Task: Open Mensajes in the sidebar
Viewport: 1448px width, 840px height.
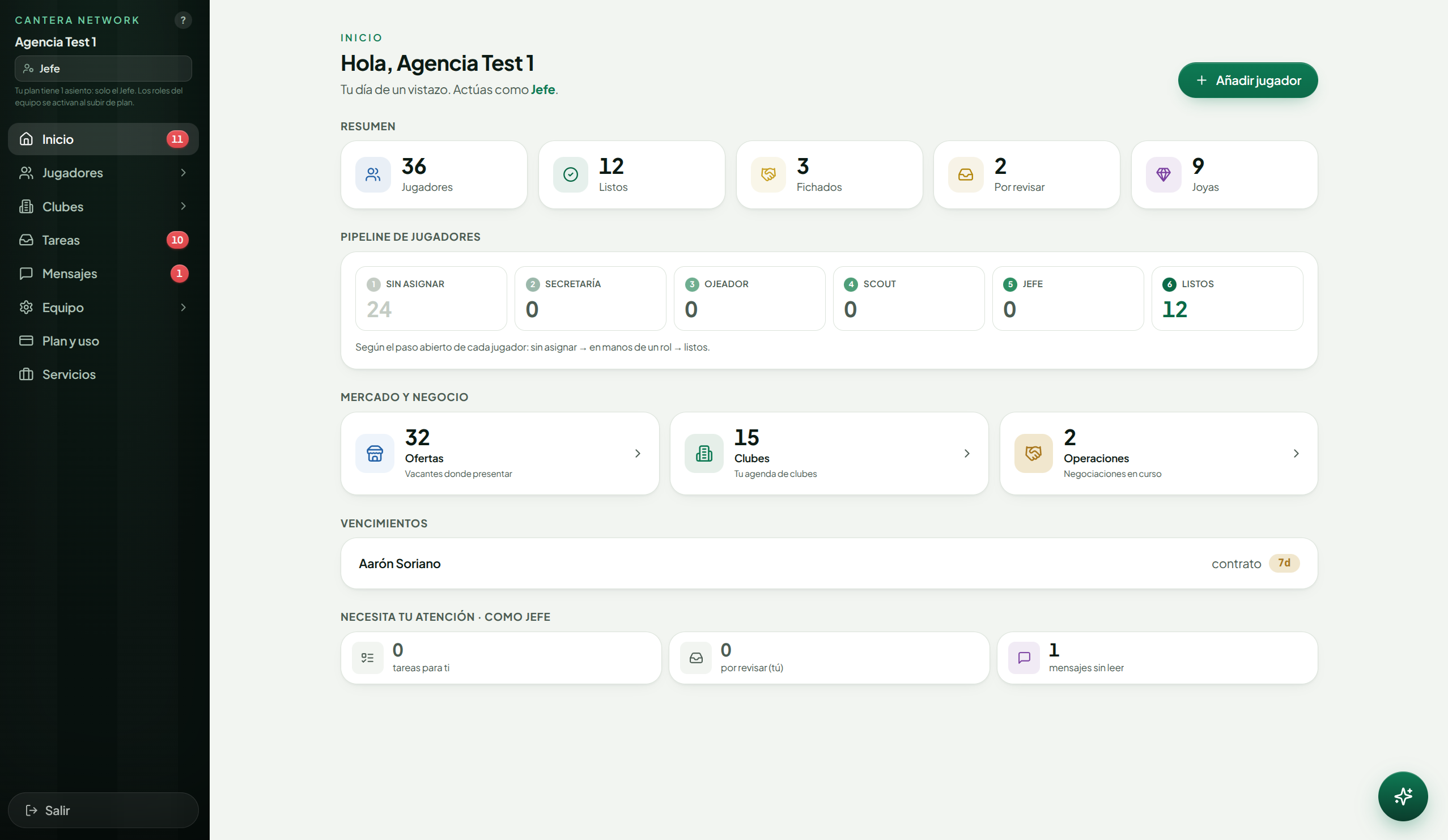Action: pos(103,274)
